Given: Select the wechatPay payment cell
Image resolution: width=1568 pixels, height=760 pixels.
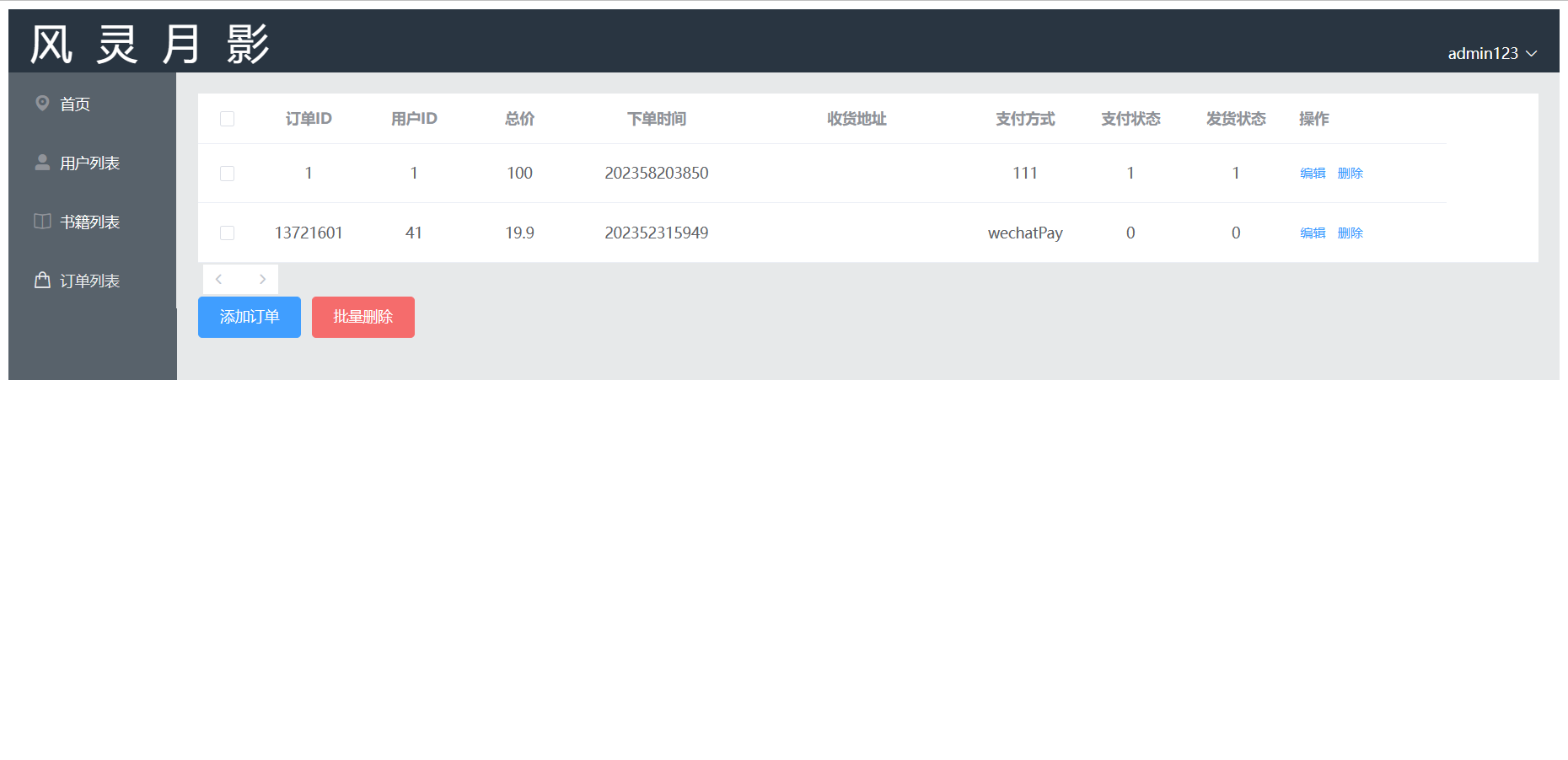Looking at the screenshot, I should pyautogui.click(x=1025, y=233).
